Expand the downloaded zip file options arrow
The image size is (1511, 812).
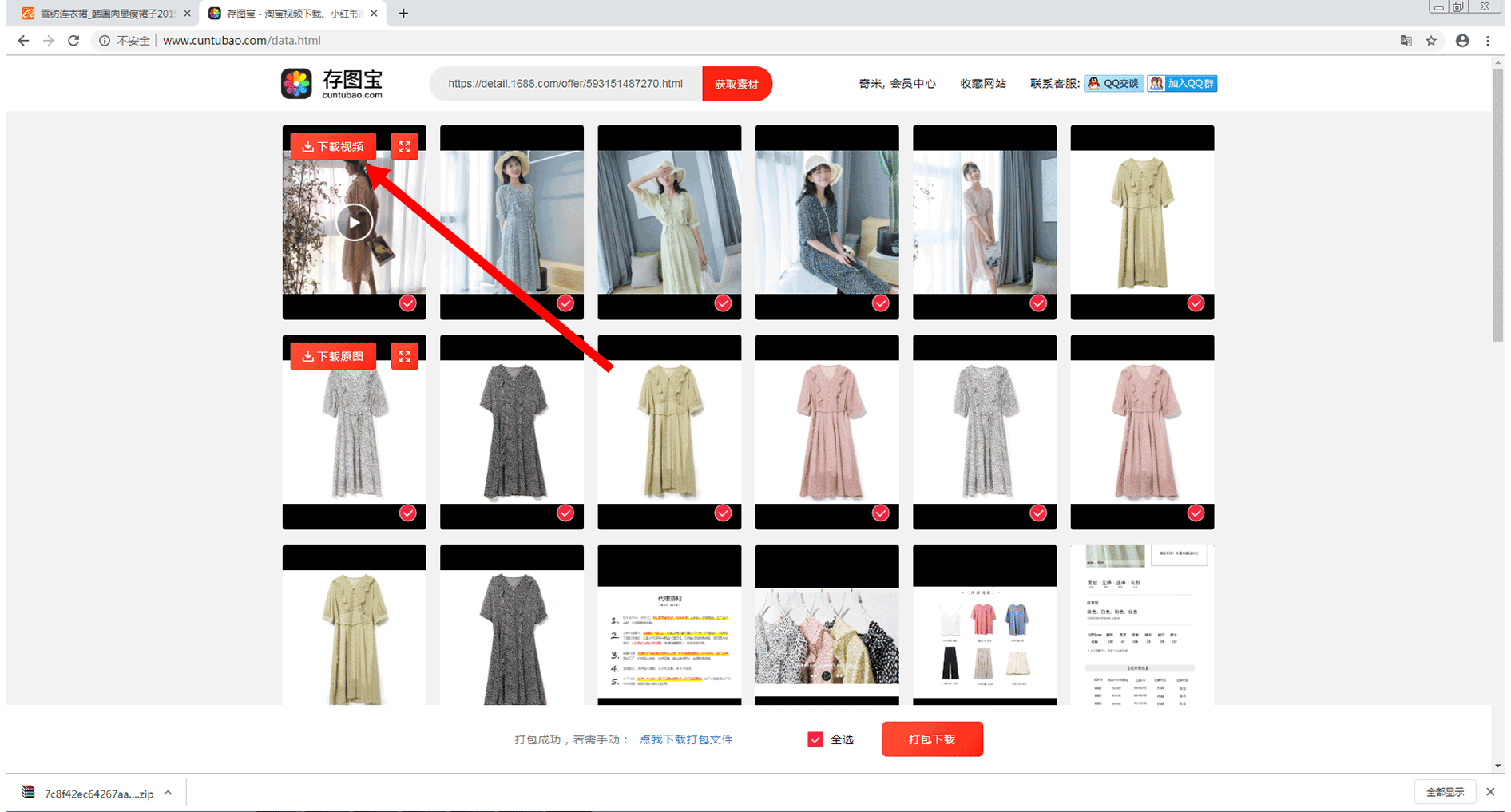point(168,793)
